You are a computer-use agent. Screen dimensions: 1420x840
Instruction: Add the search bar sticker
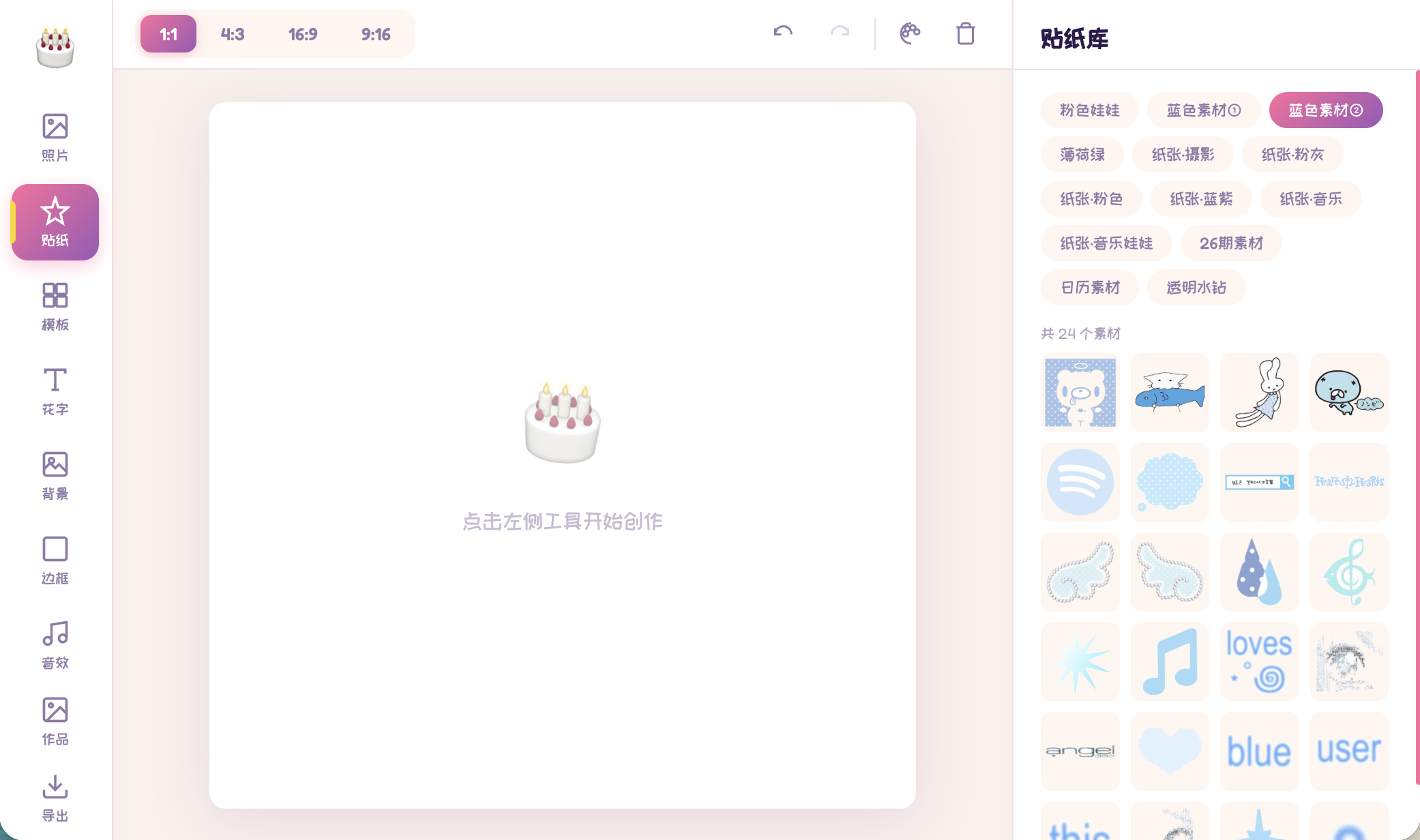pyautogui.click(x=1260, y=482)
